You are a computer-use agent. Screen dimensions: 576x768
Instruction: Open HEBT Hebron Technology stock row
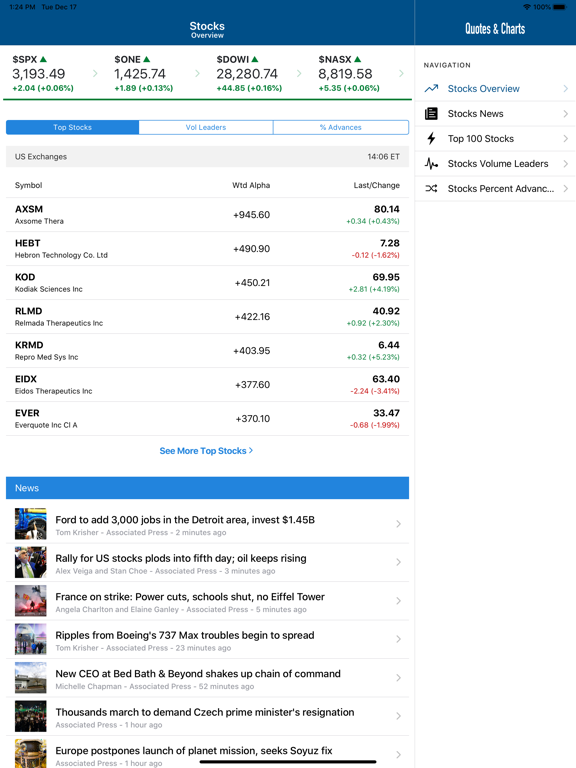[207, 249]
